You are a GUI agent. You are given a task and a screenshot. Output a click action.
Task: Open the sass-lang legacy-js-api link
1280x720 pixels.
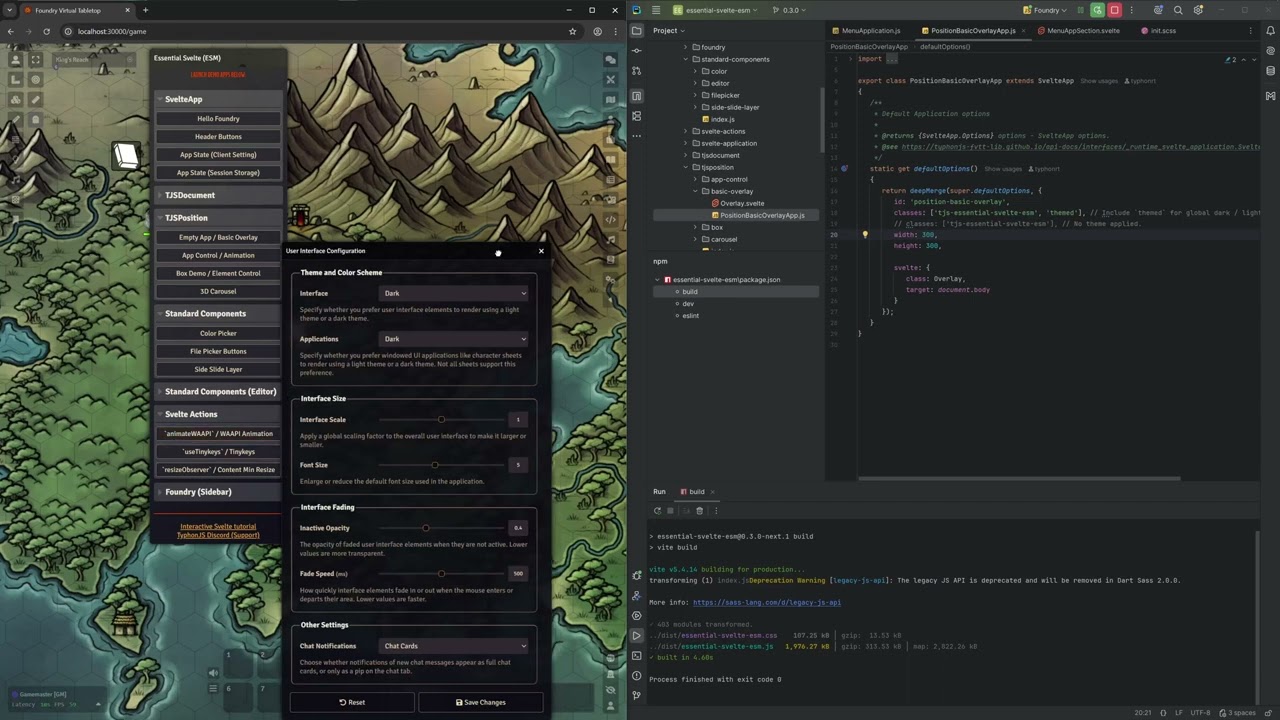(x=767, y=603)
